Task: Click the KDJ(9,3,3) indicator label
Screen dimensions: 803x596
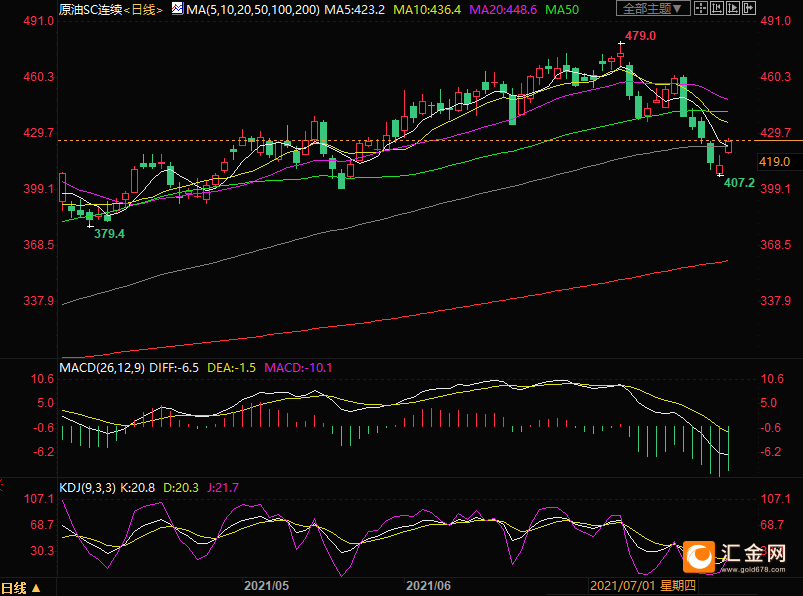Action: pos(88,487)
